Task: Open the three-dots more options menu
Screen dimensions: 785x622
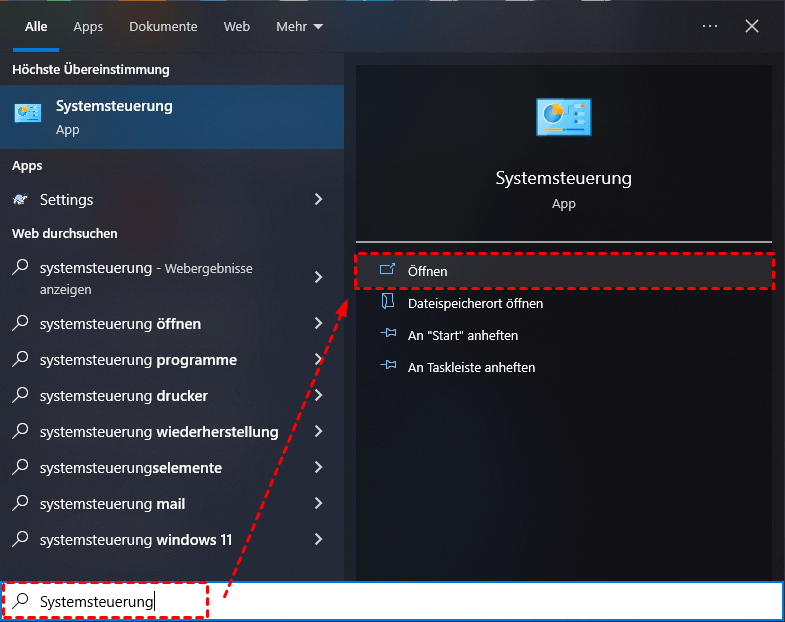Action: pos(710,27)
